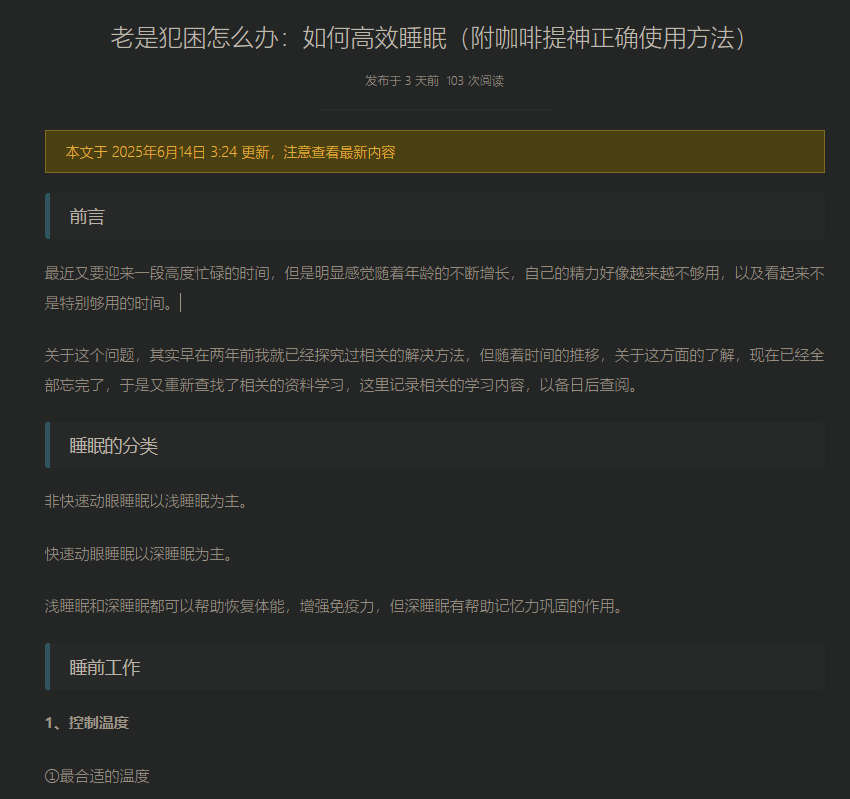Click the line '快速动眼睡眠以深睡眠为主'
Viewport: 850px width, 799px height.
(139, 554)
